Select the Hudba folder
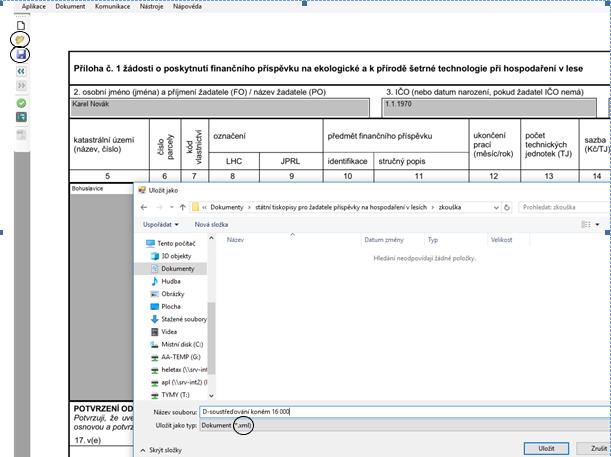This screenshot has width=611, height=457. point(165,281)
